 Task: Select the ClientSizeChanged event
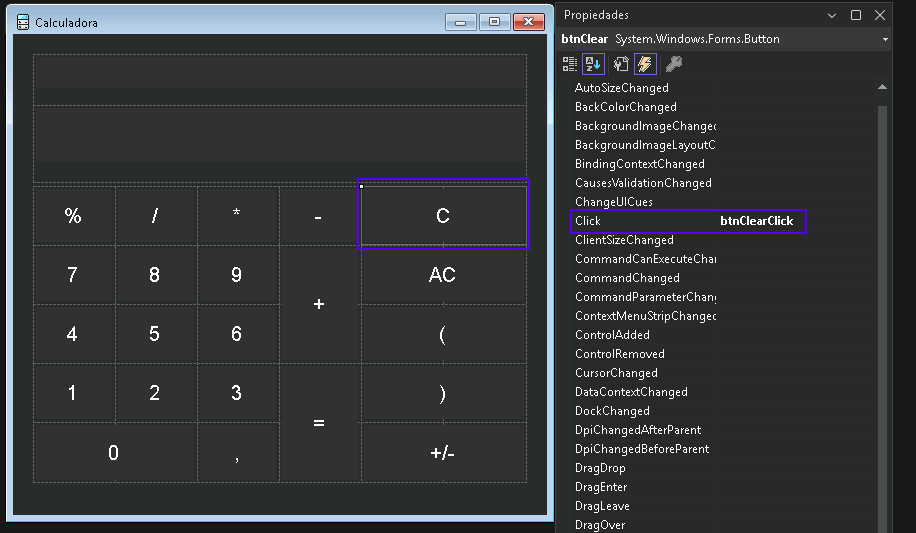tap(624, 240)
